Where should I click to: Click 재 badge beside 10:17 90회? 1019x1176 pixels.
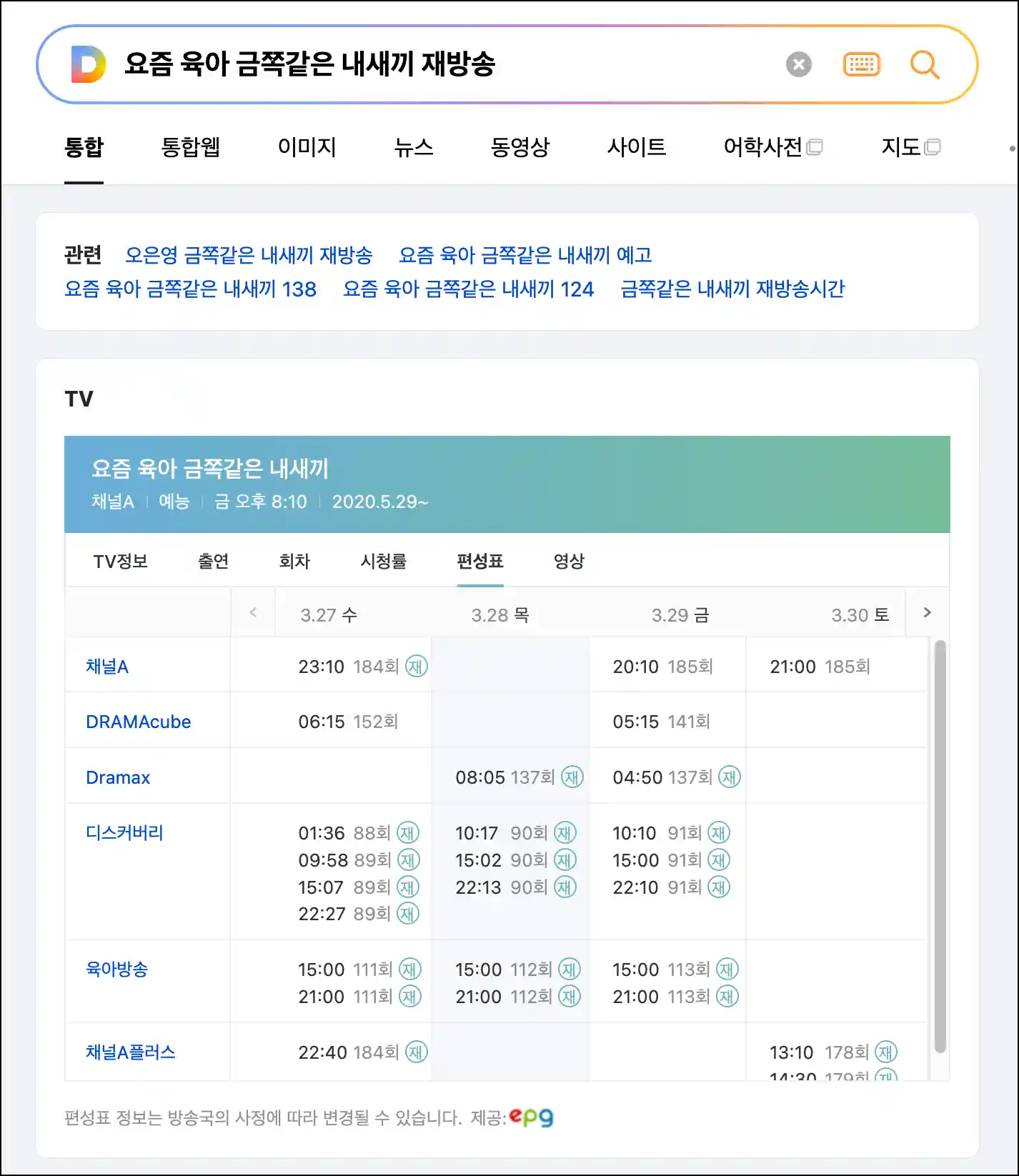[x=565, y=833]
